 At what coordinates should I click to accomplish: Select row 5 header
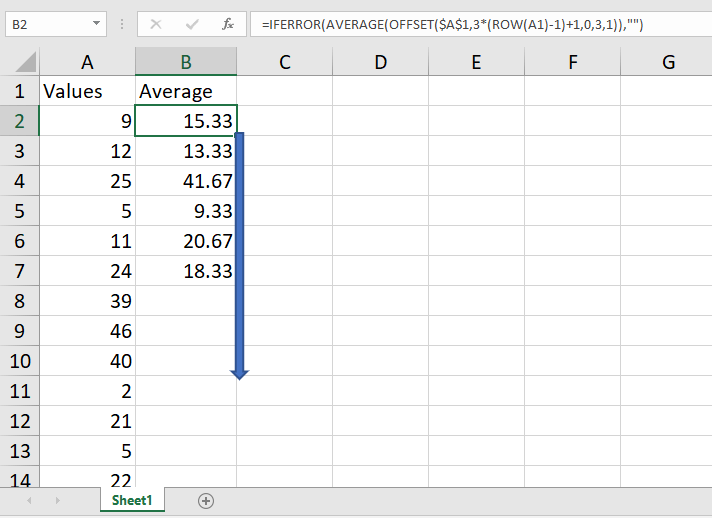[20, 211]
